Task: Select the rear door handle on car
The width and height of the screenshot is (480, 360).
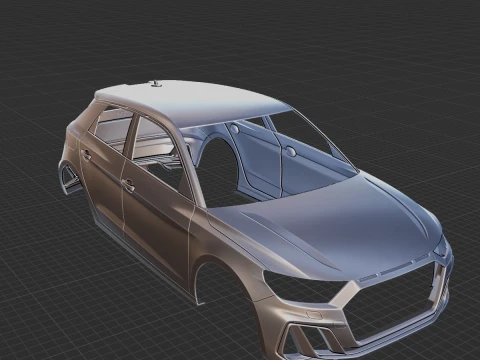Action: coord(86,154)
